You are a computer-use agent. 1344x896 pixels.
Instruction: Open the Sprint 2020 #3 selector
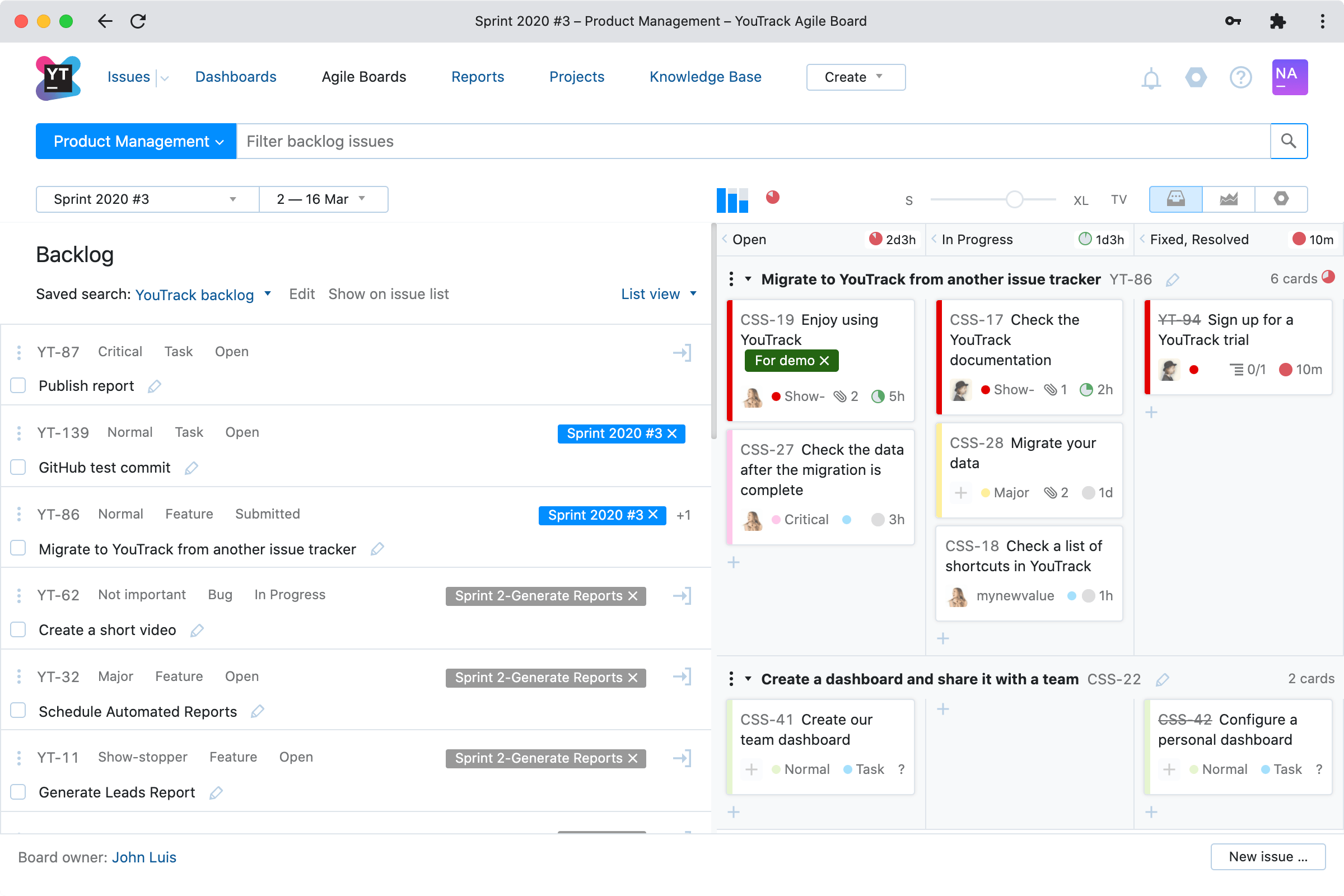pos(147,199)
